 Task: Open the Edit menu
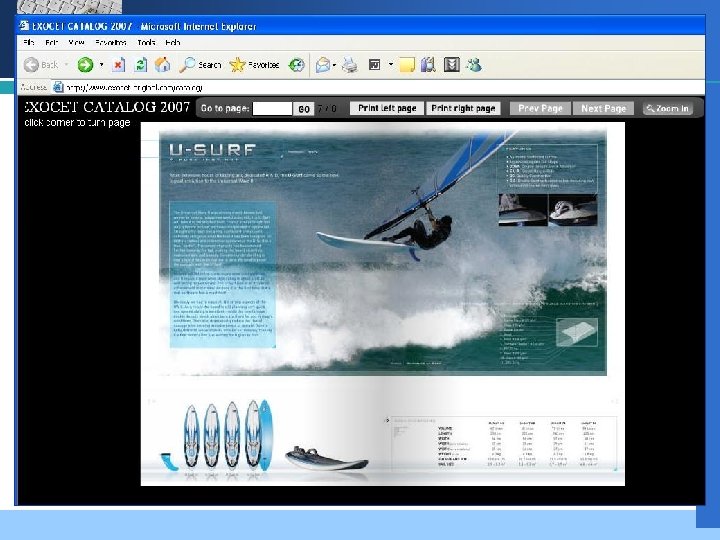tap(51, 43)
